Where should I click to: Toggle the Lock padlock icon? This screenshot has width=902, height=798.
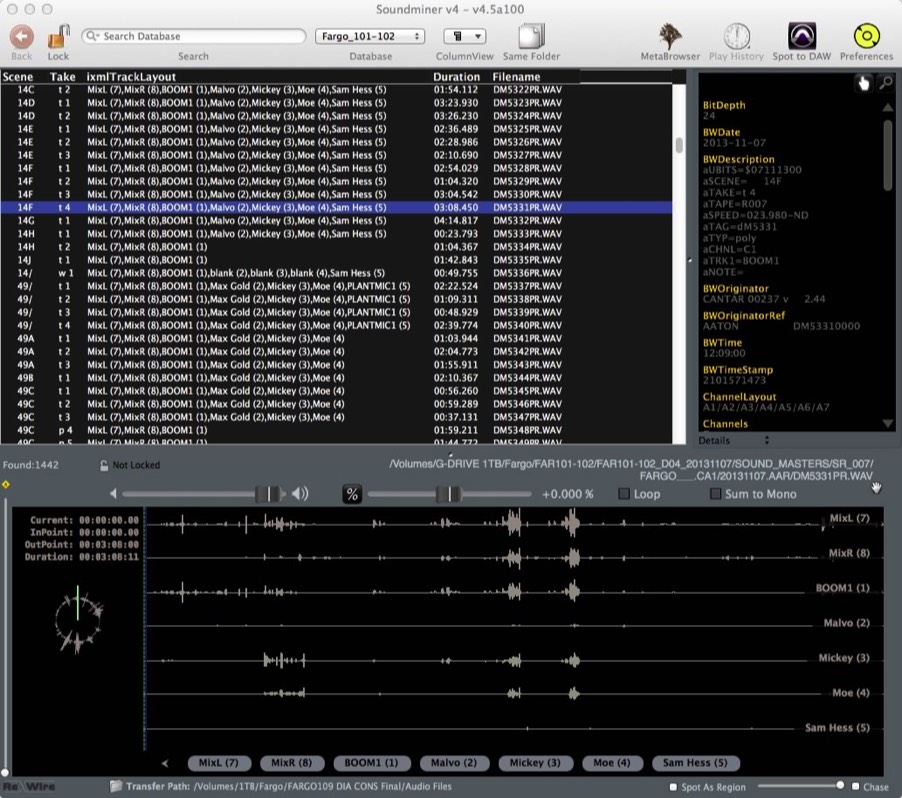click(x=58, y=37)
